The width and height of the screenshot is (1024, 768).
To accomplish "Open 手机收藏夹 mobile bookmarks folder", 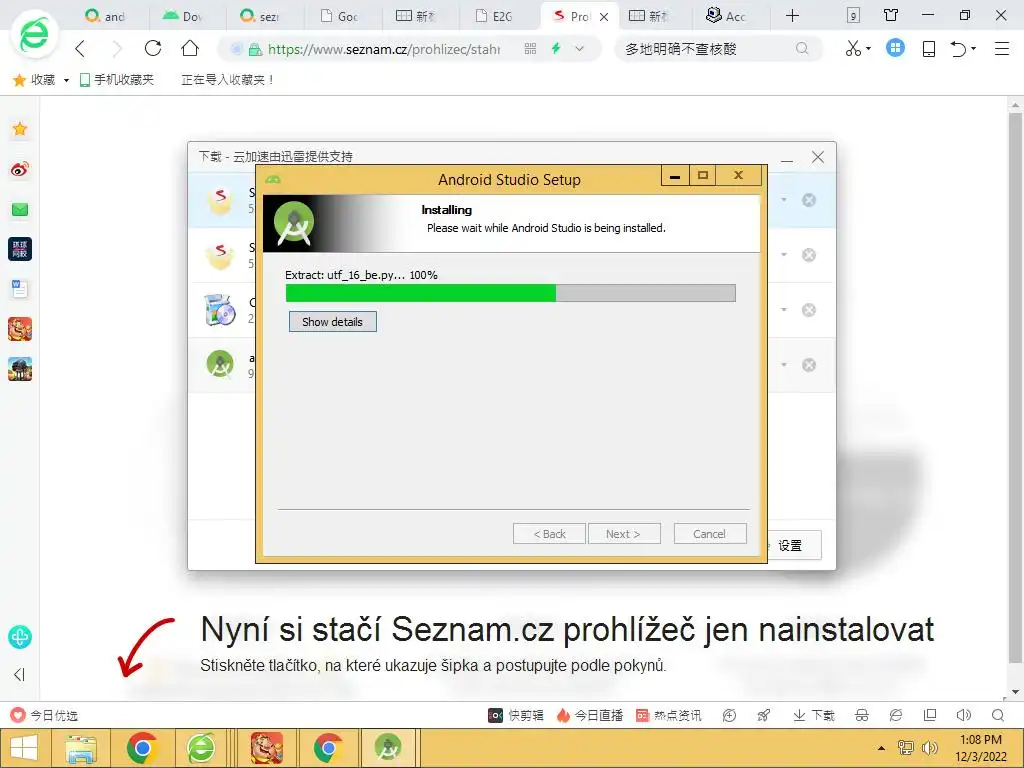I will click(x=116, y=80).
